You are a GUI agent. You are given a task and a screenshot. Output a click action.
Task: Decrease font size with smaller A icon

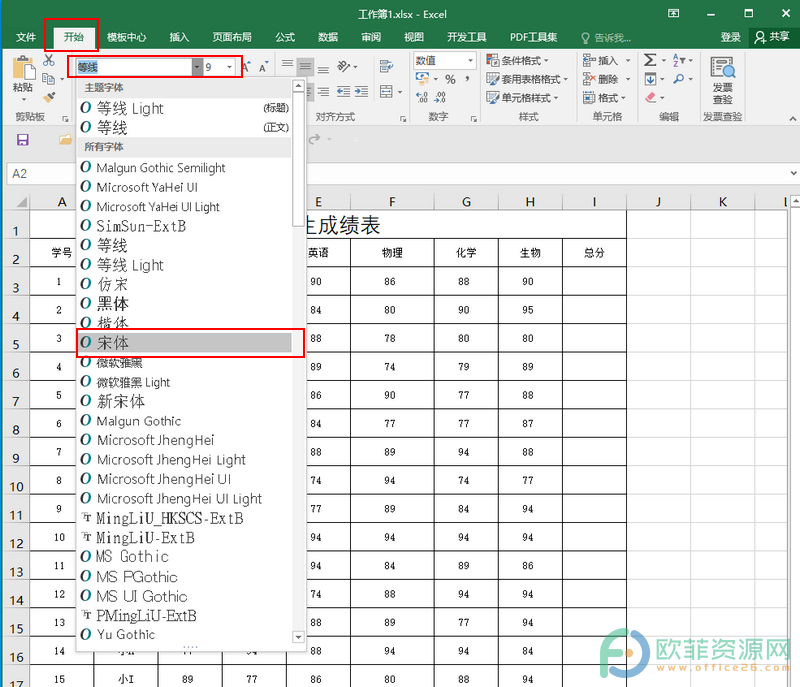tap(263, 67)
